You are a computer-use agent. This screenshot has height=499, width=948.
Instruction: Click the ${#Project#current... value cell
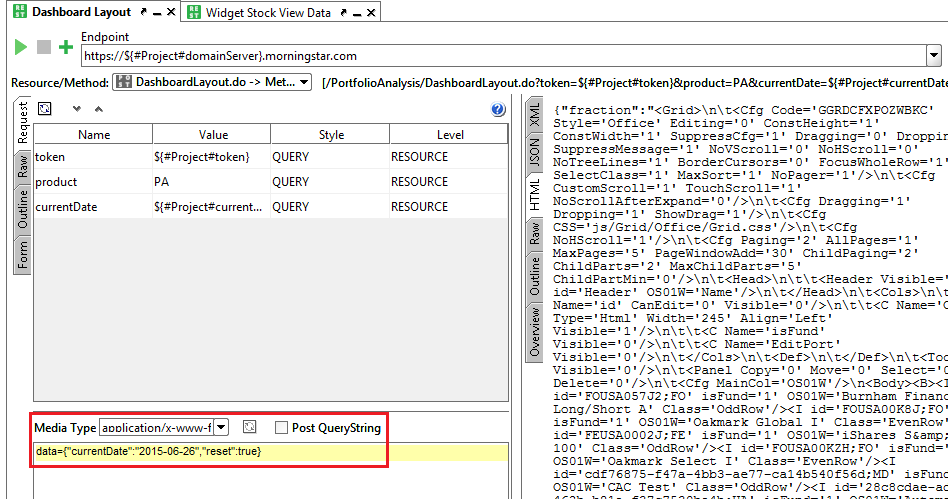(x=212, y=206)
